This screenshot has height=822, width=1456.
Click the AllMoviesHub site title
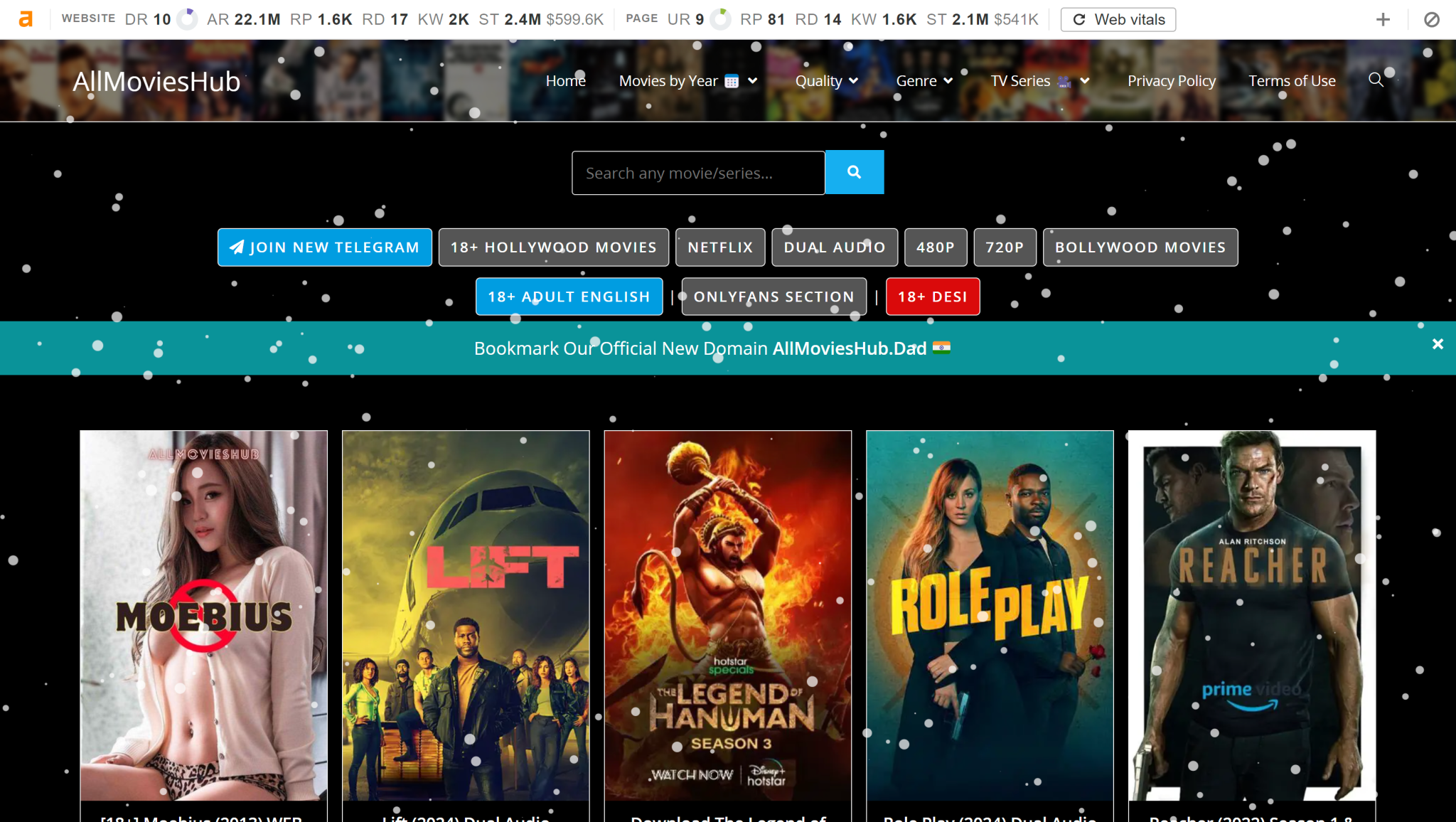[x=156, y=81]
